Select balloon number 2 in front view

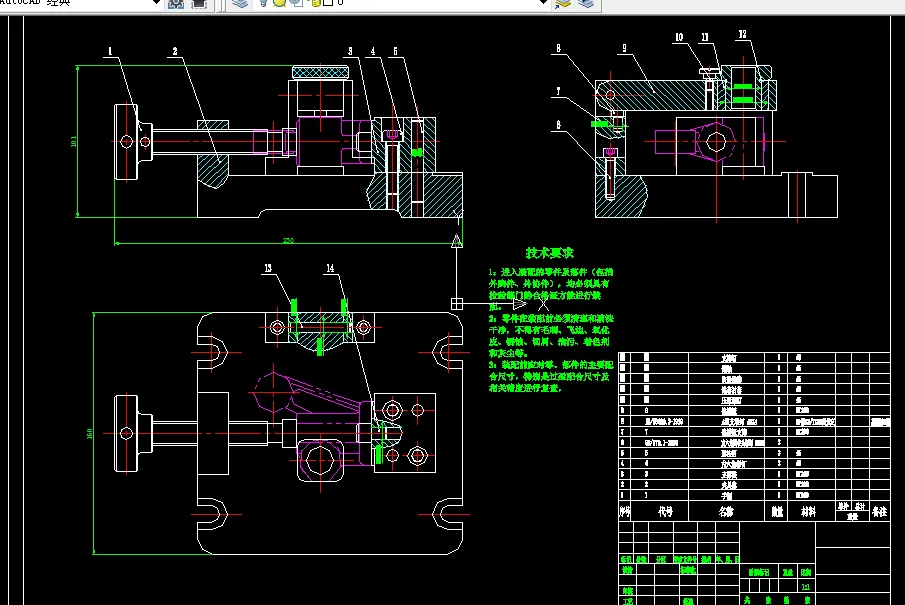[175, 51]
